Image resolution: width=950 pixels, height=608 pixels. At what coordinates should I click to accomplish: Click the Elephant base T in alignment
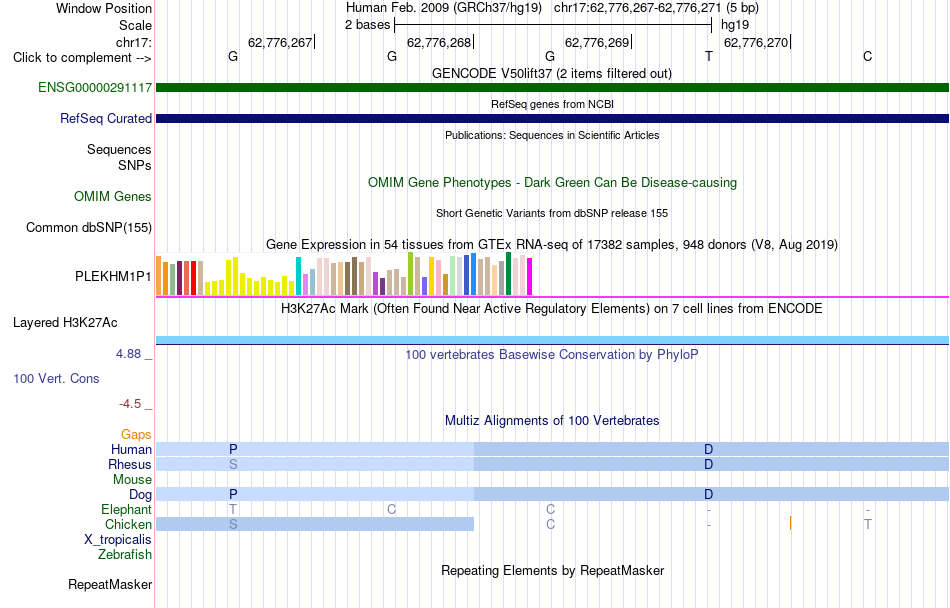(233, 509)
